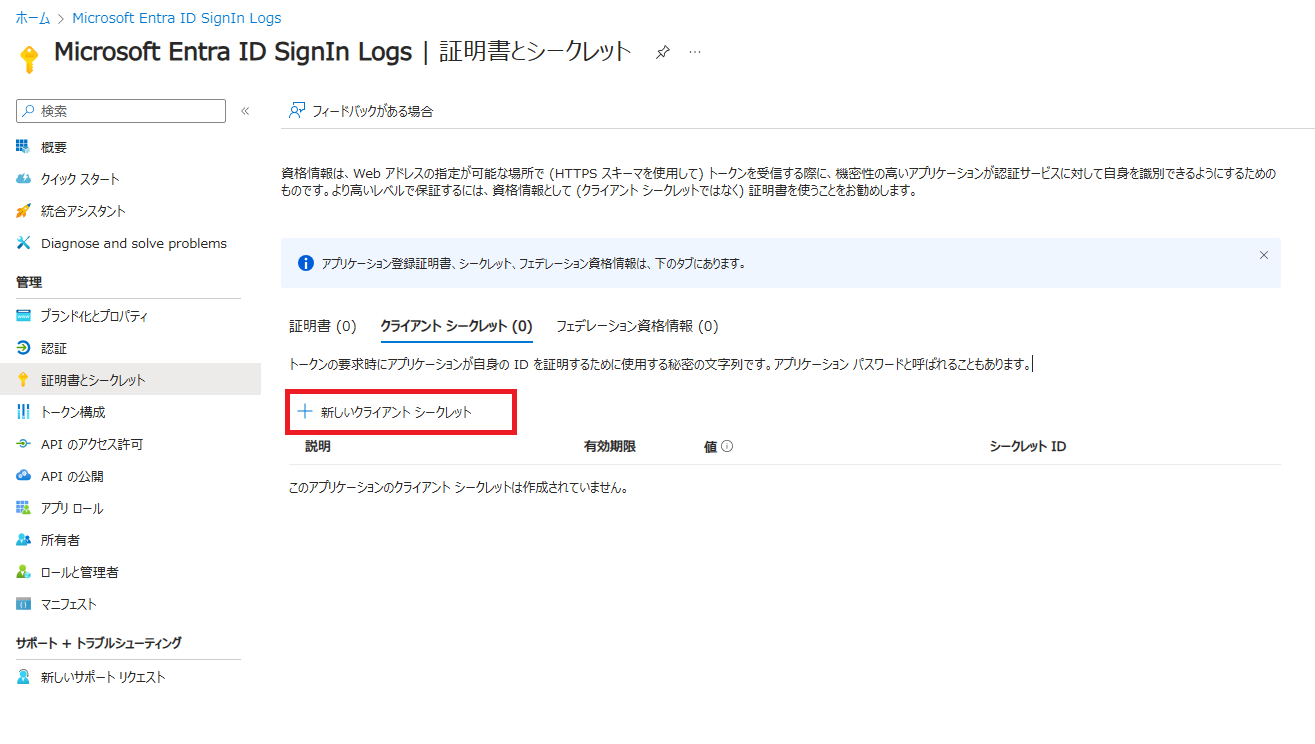Viewport: 1315px width, 744px height.
Task: Open the フェデレーション資格情報 (0) tab
Action: 637,326
